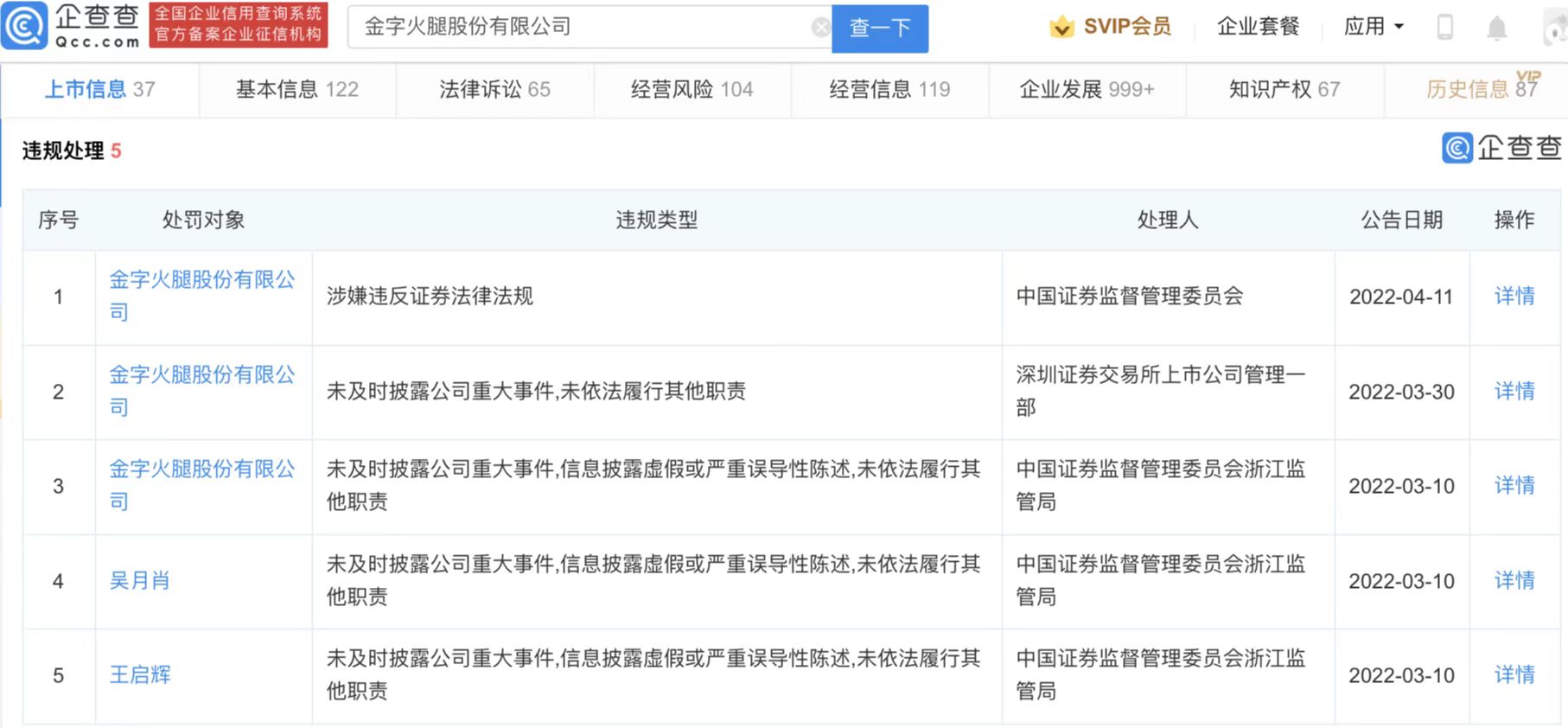Expand the 应用 dropdown menu

click(x=1374, y=27)
